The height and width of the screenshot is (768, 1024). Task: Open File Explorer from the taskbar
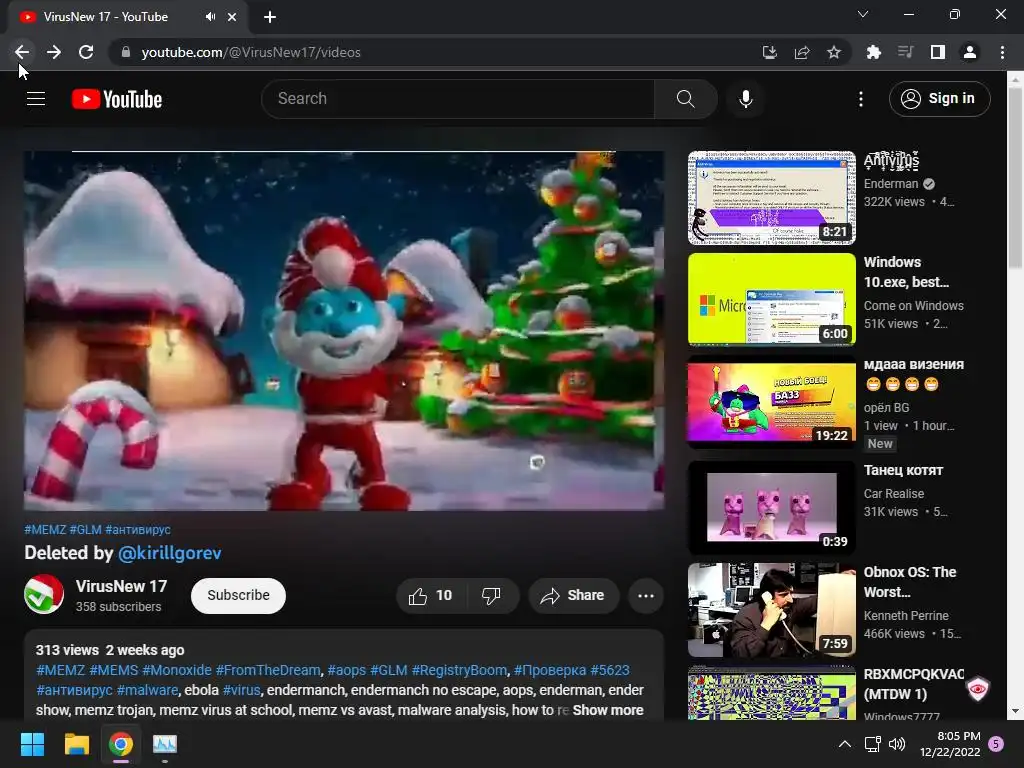(x=76, y=744)
